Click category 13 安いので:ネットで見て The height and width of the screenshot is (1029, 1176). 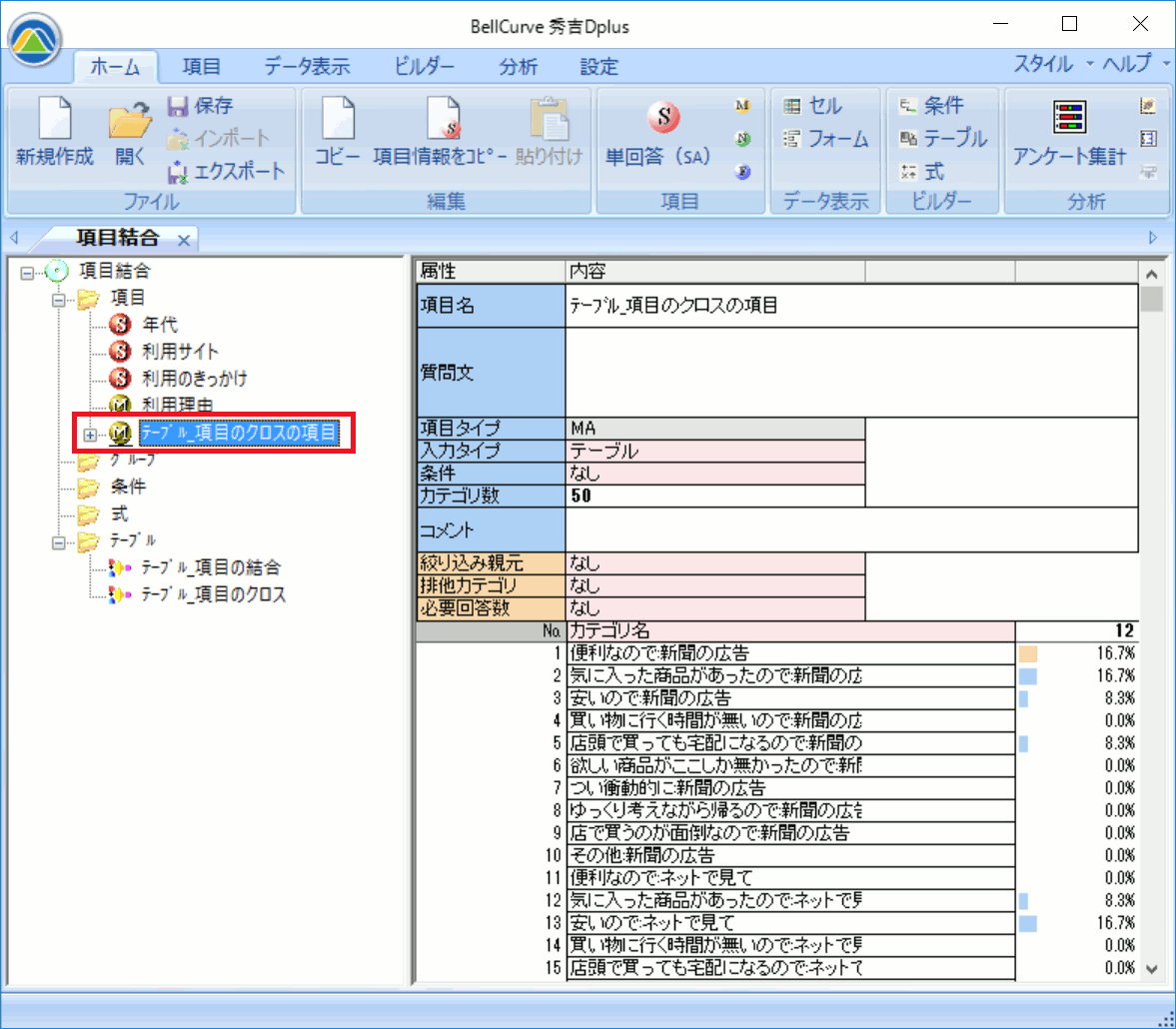[790, 923]
